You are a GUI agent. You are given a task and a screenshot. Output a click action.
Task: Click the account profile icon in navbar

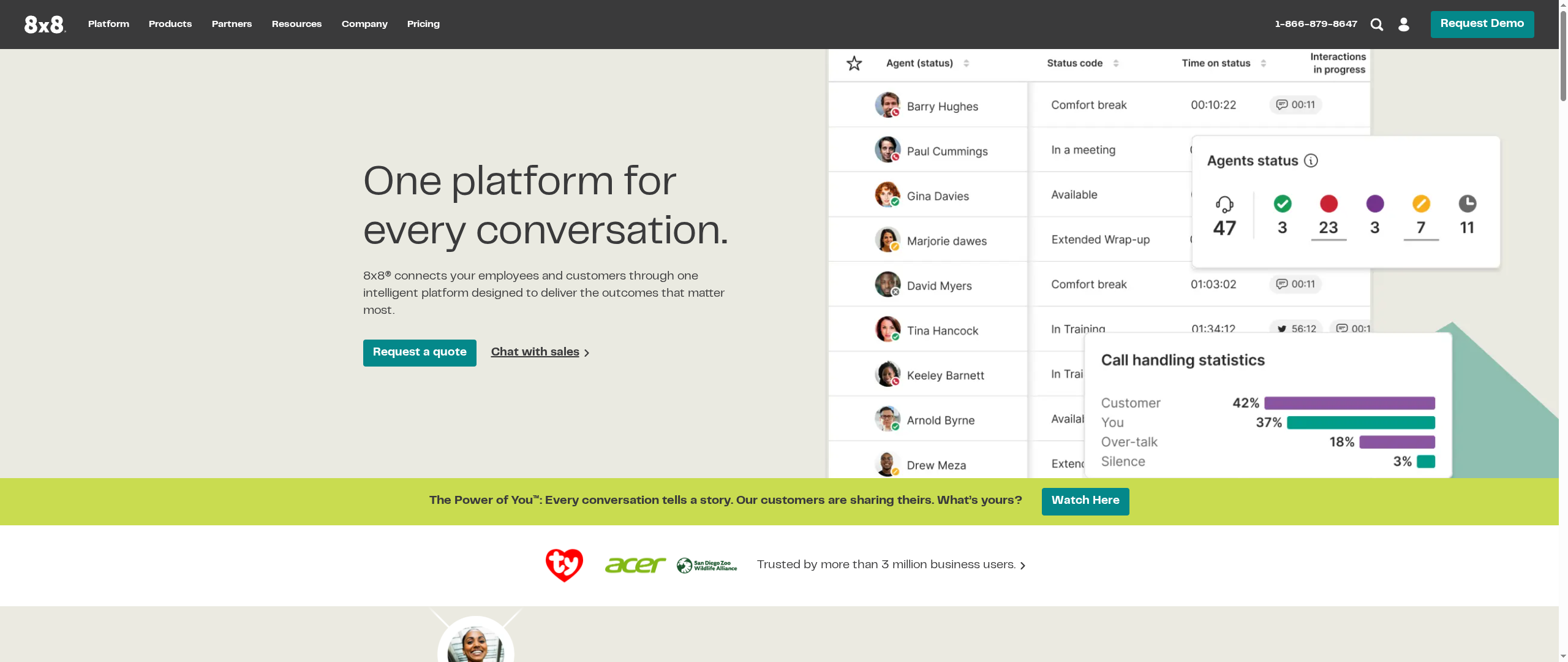point(1404,24)
